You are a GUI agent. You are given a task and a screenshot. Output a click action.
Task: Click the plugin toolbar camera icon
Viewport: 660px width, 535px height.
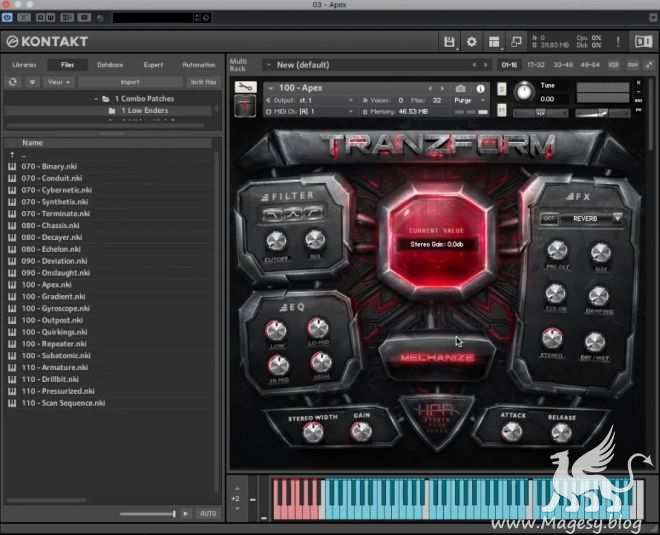click(84, 18)
